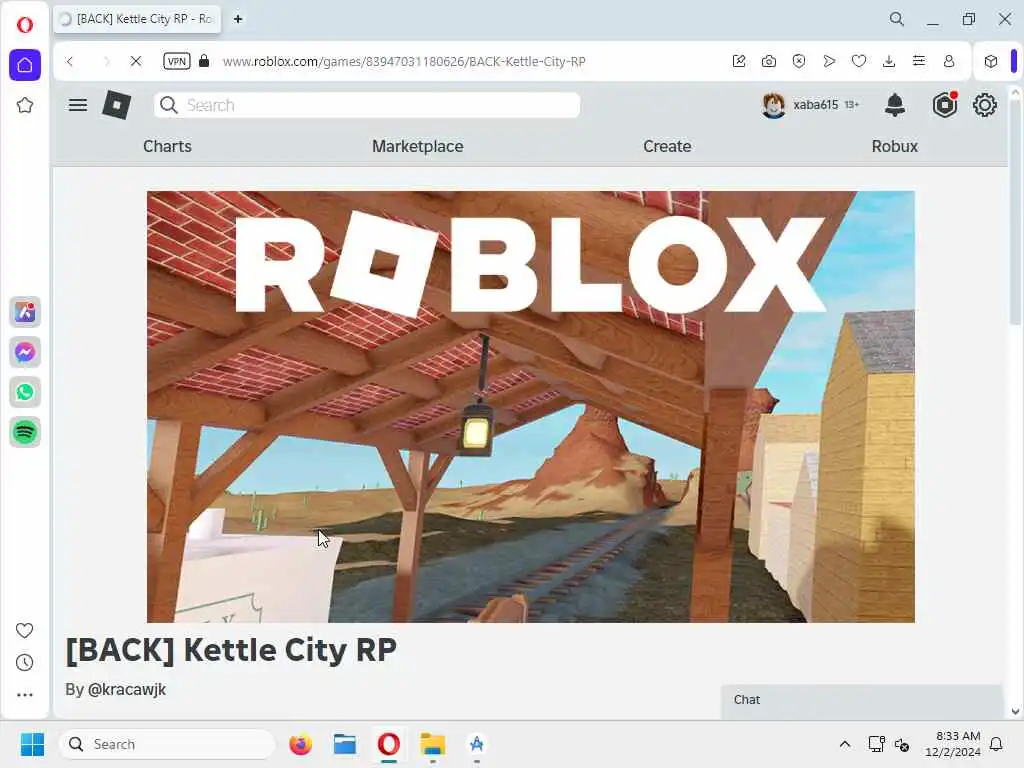
Task: Open the Create tab
Action: click(x=667, y=146)
